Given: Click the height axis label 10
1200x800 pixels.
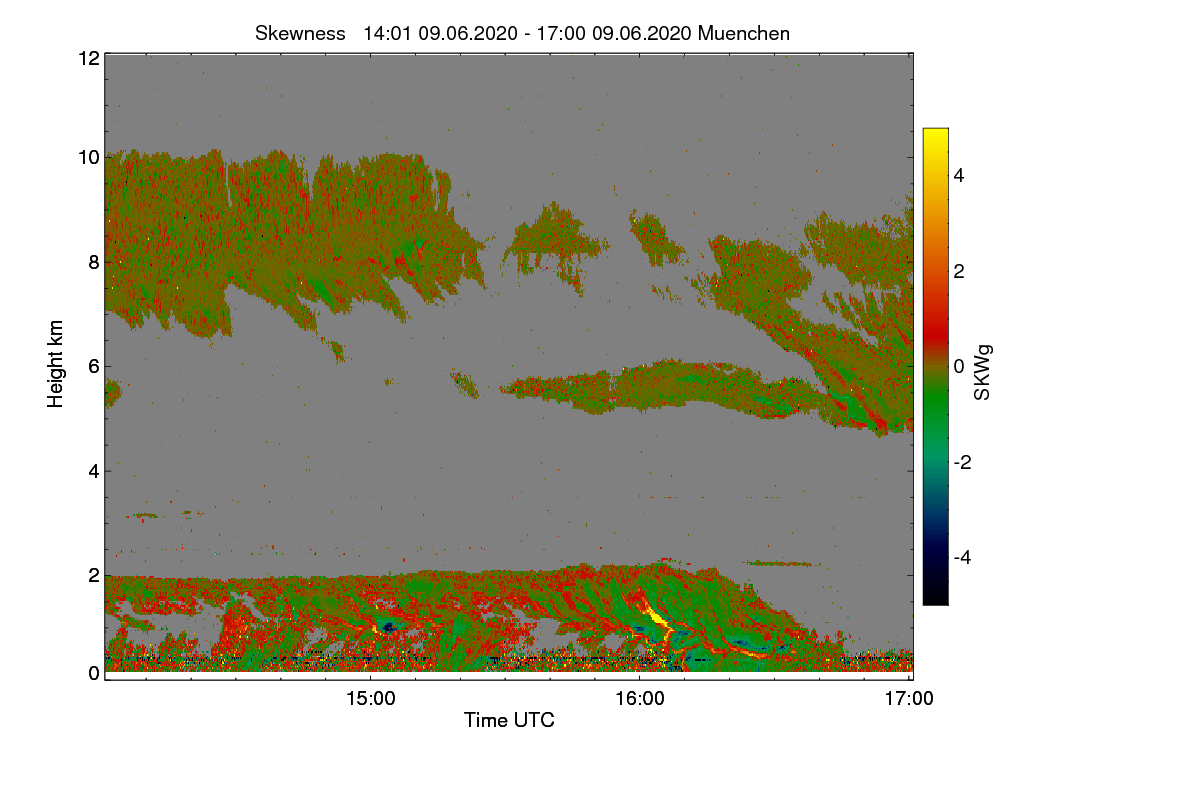Looking at the screenshot, I should coord(88,157).
